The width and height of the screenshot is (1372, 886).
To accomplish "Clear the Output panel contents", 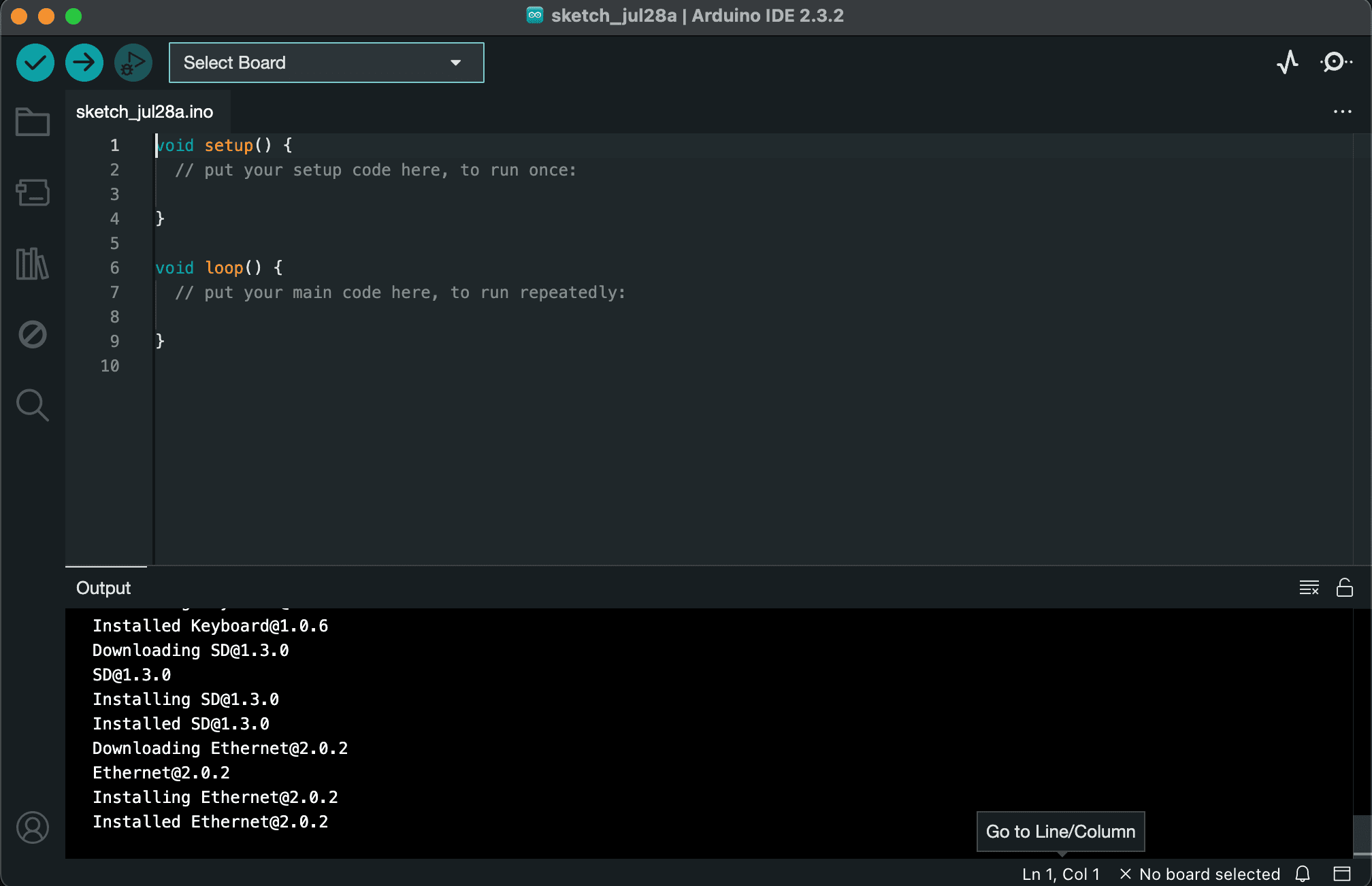I will point(1309,587).
